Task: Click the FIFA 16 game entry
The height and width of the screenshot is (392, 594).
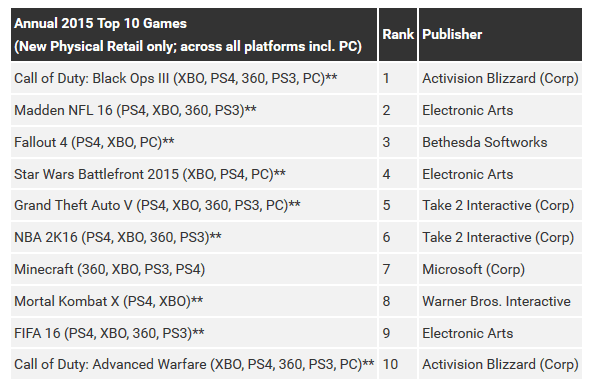Action: (109, 333)
